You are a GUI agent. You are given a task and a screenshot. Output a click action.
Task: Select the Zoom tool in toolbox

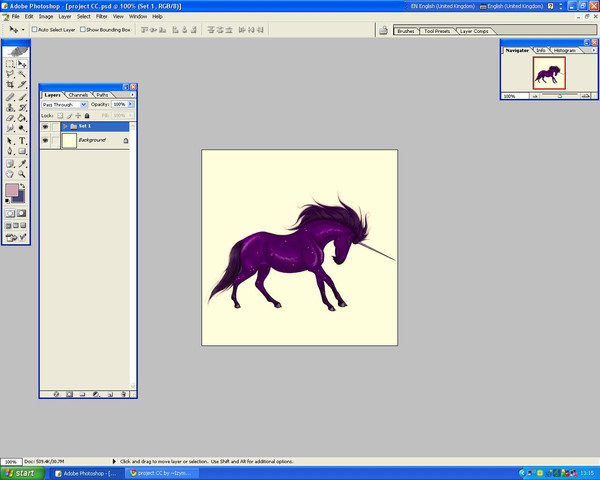point(22,173)
